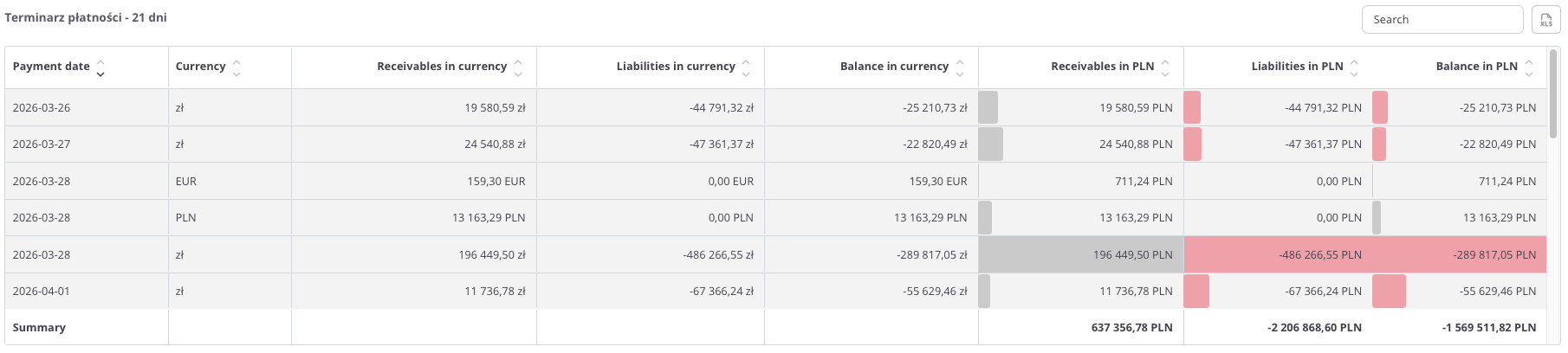Image resolution: width=1568 pixels, height=353 pixels.
Task: Sort by Currency column
Action: pos(236,67)
